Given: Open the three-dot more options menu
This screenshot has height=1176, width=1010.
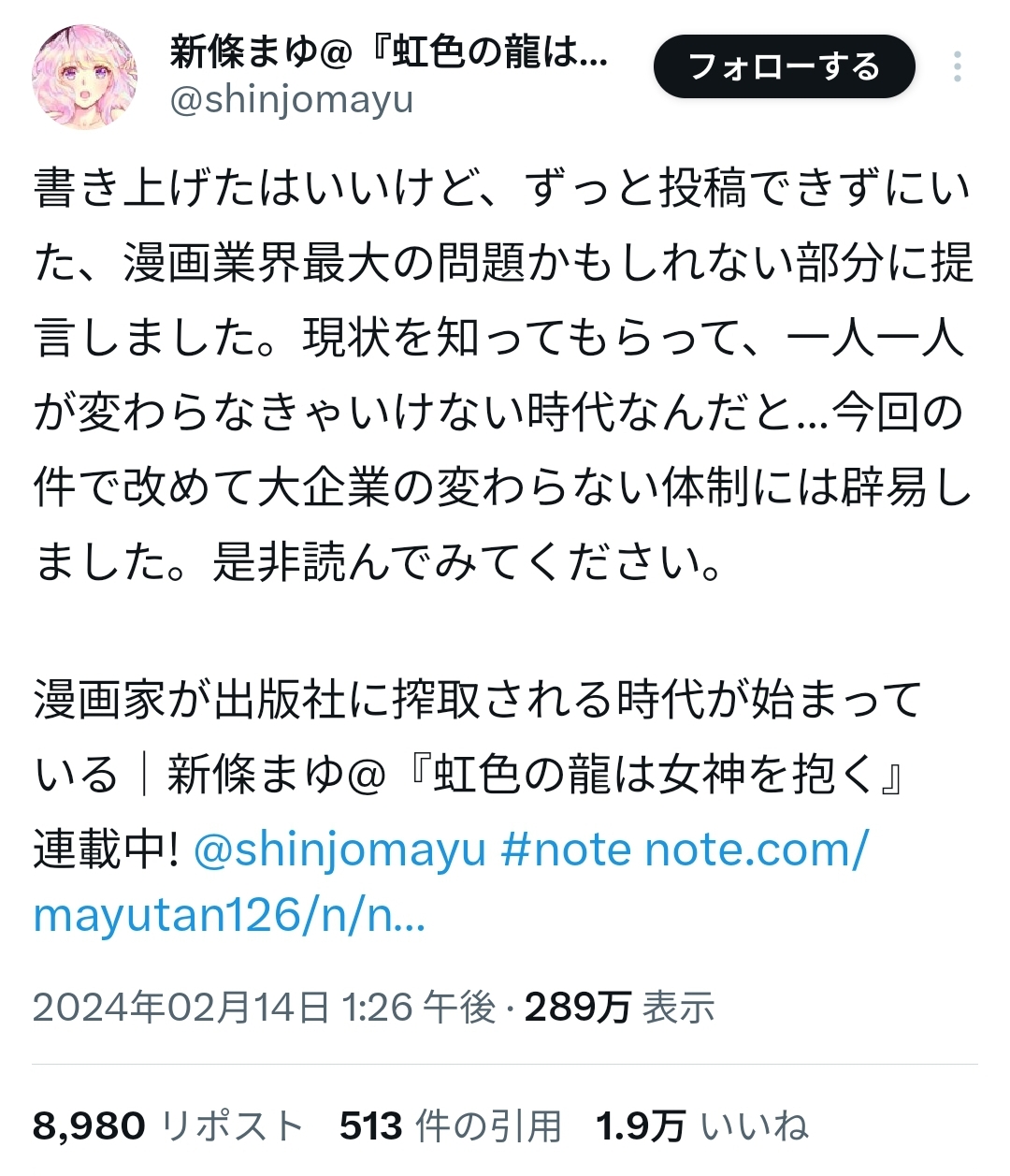Looking at the screenshot, I should click(x=957, y=67).
